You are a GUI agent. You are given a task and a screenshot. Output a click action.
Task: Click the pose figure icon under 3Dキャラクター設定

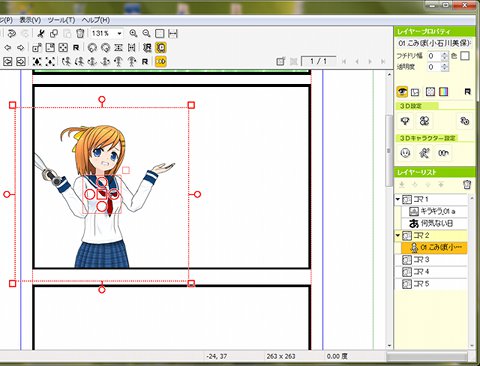[x=424, y=153]
